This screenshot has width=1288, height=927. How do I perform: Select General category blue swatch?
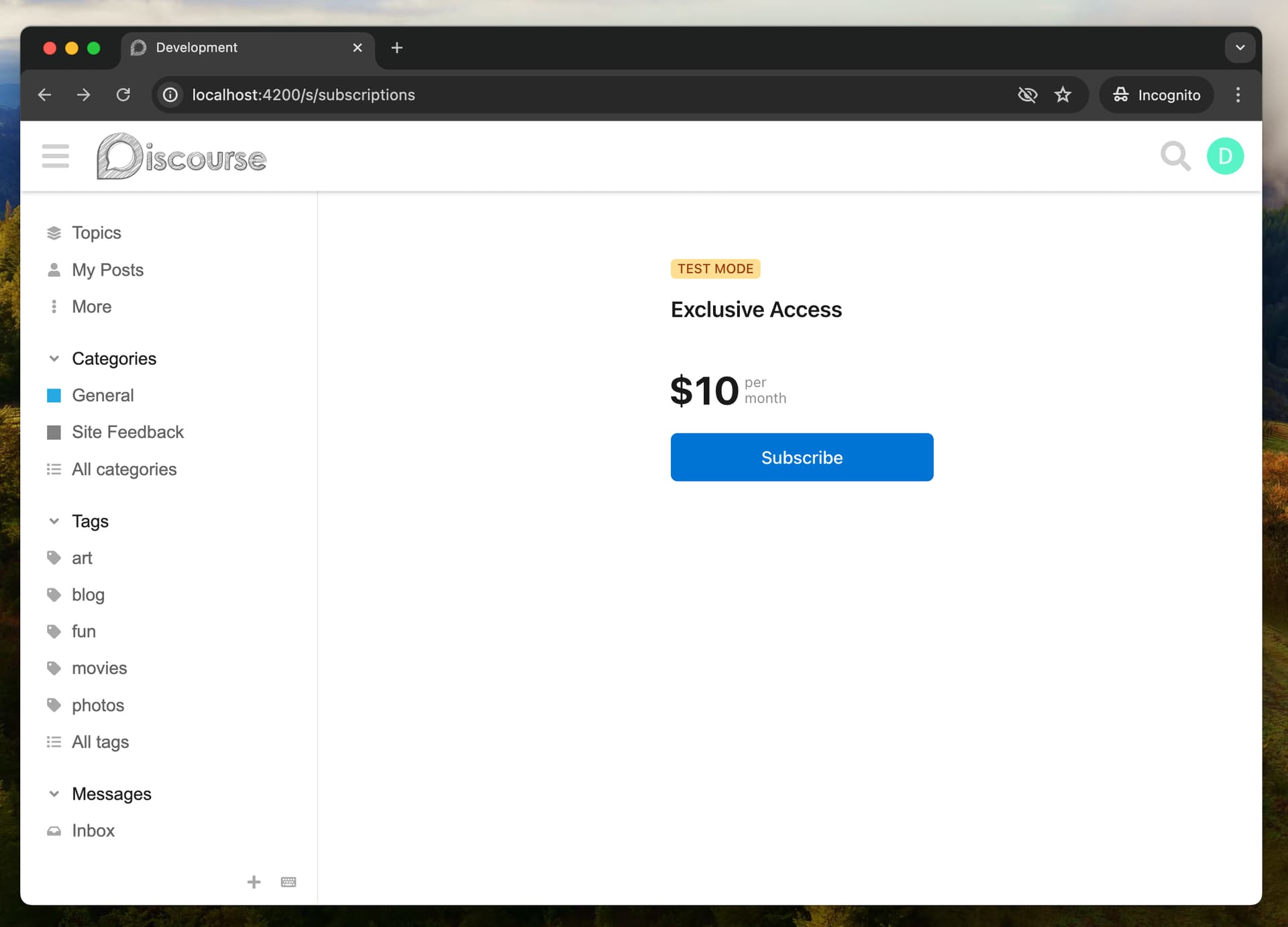(x=54, y=396)
